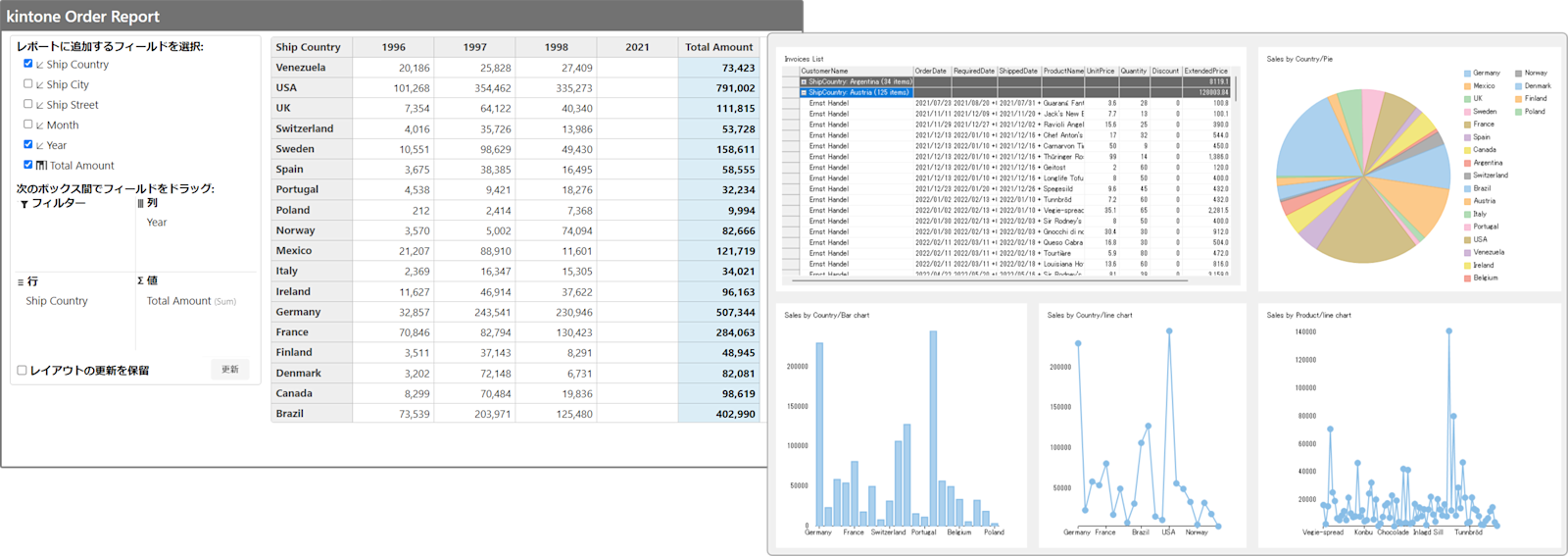The width and height of the screenshot is (1568, 556).
Task: Select the Switzerland row header
Action: (312, 128)
